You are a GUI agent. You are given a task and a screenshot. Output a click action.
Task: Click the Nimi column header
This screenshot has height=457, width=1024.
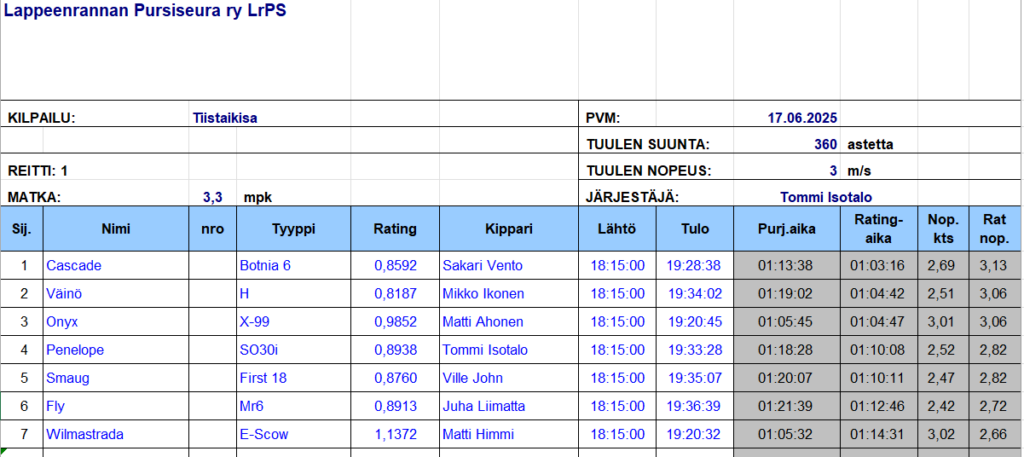pyautogui.click(x=115, y=229)
